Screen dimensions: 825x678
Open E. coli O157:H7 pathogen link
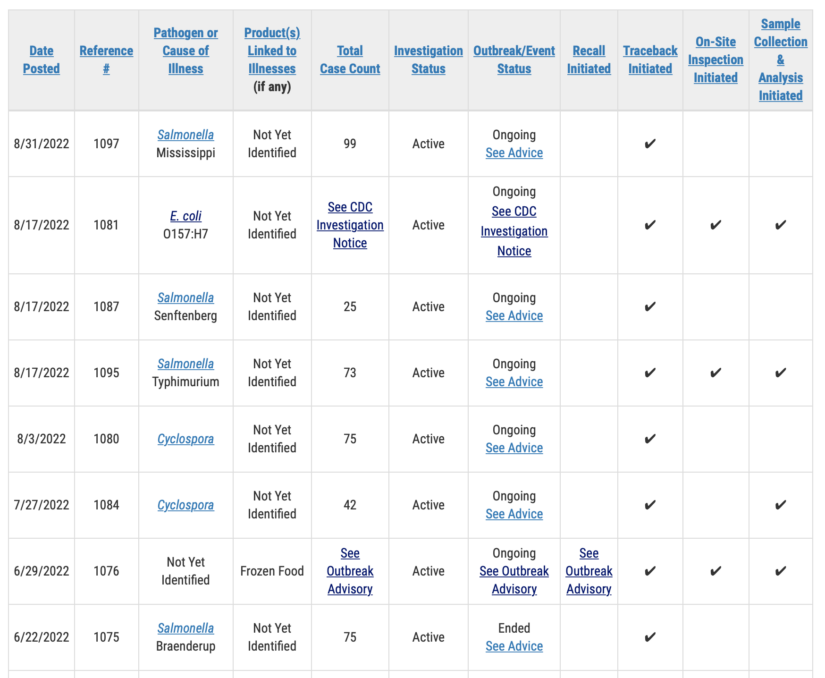coord(186,216)
